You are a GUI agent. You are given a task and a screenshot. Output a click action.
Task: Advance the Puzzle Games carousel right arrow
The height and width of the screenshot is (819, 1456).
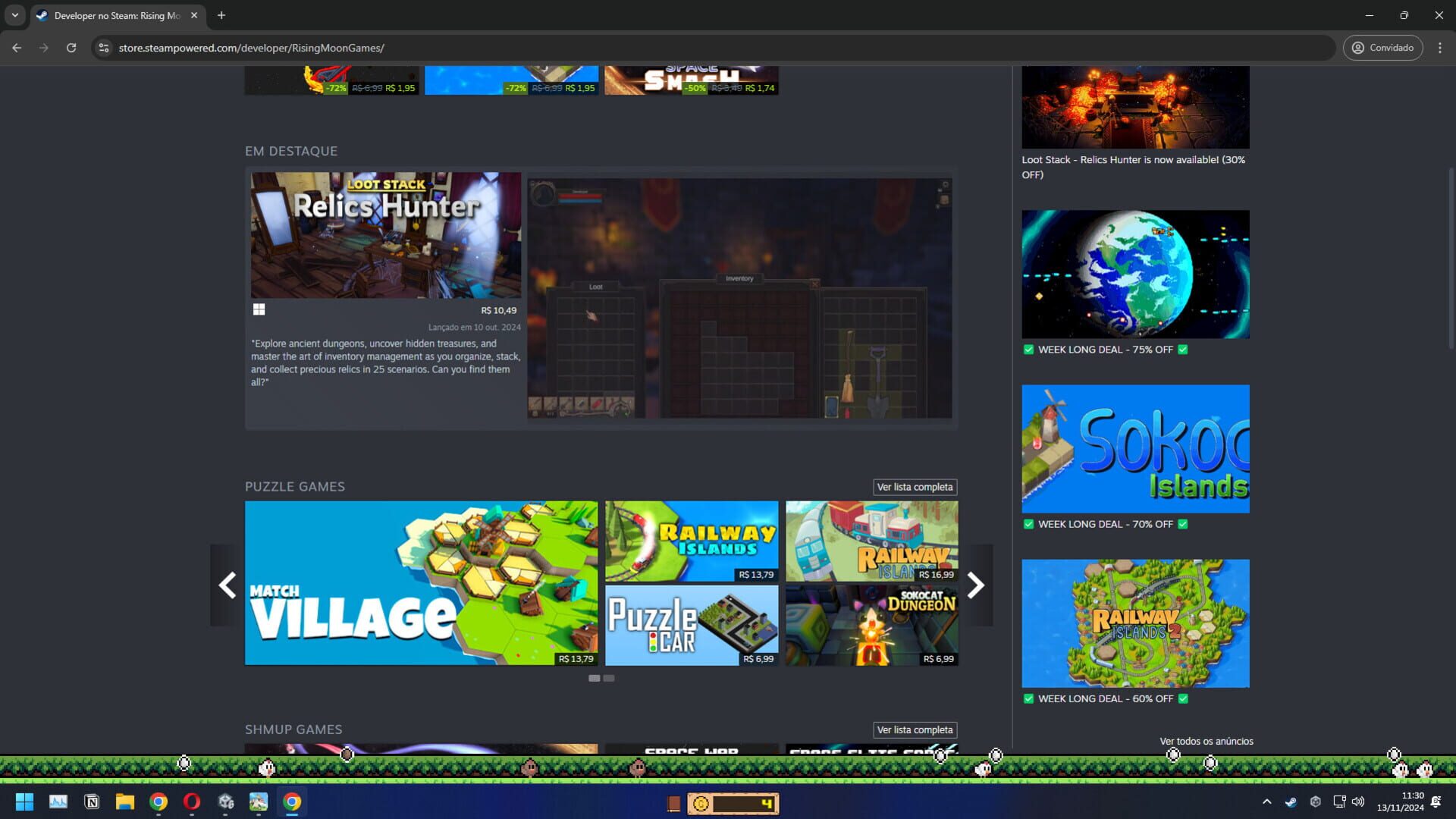point(976,585)
